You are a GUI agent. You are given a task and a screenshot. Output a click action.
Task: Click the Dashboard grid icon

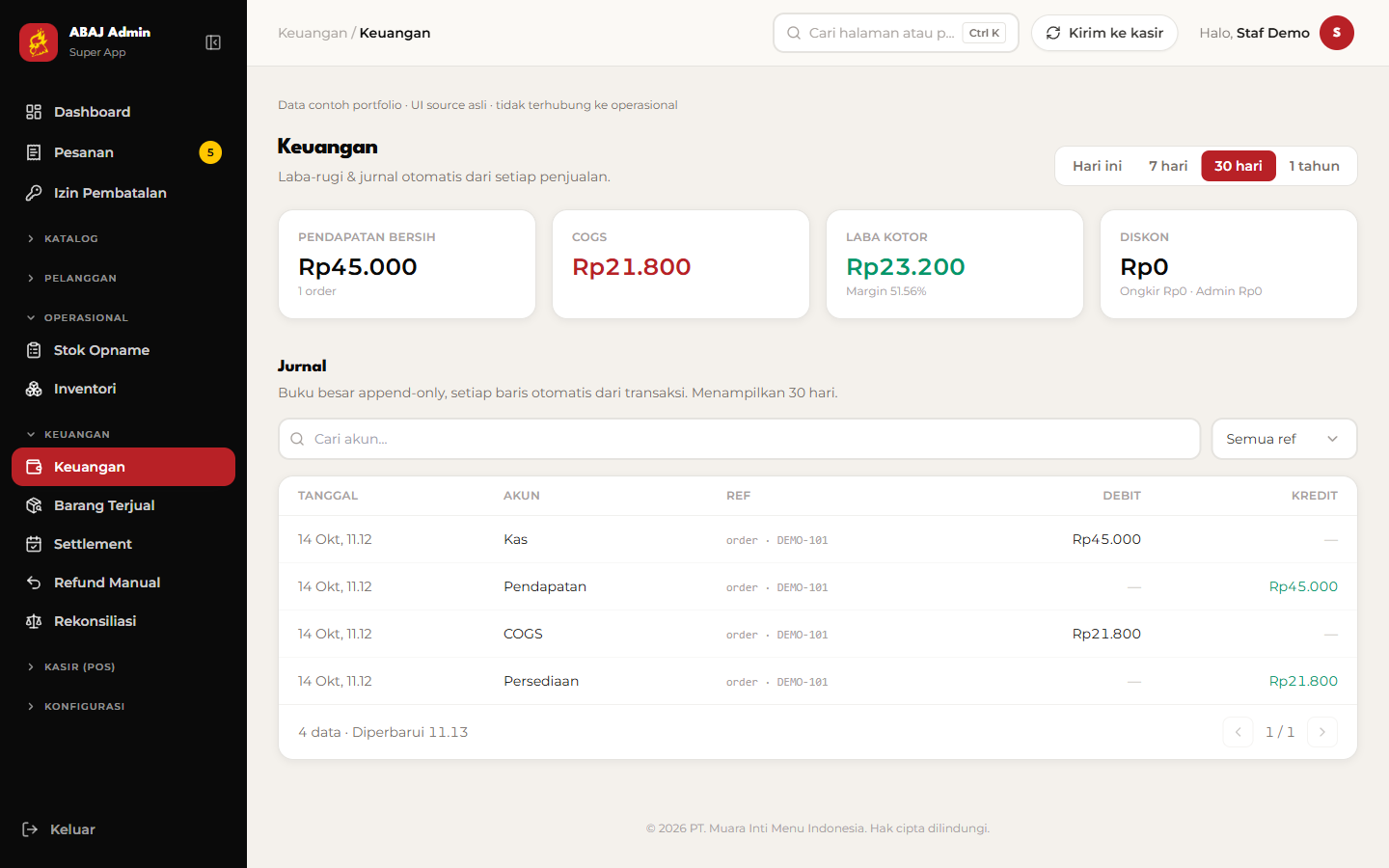(x=34, y=112)
